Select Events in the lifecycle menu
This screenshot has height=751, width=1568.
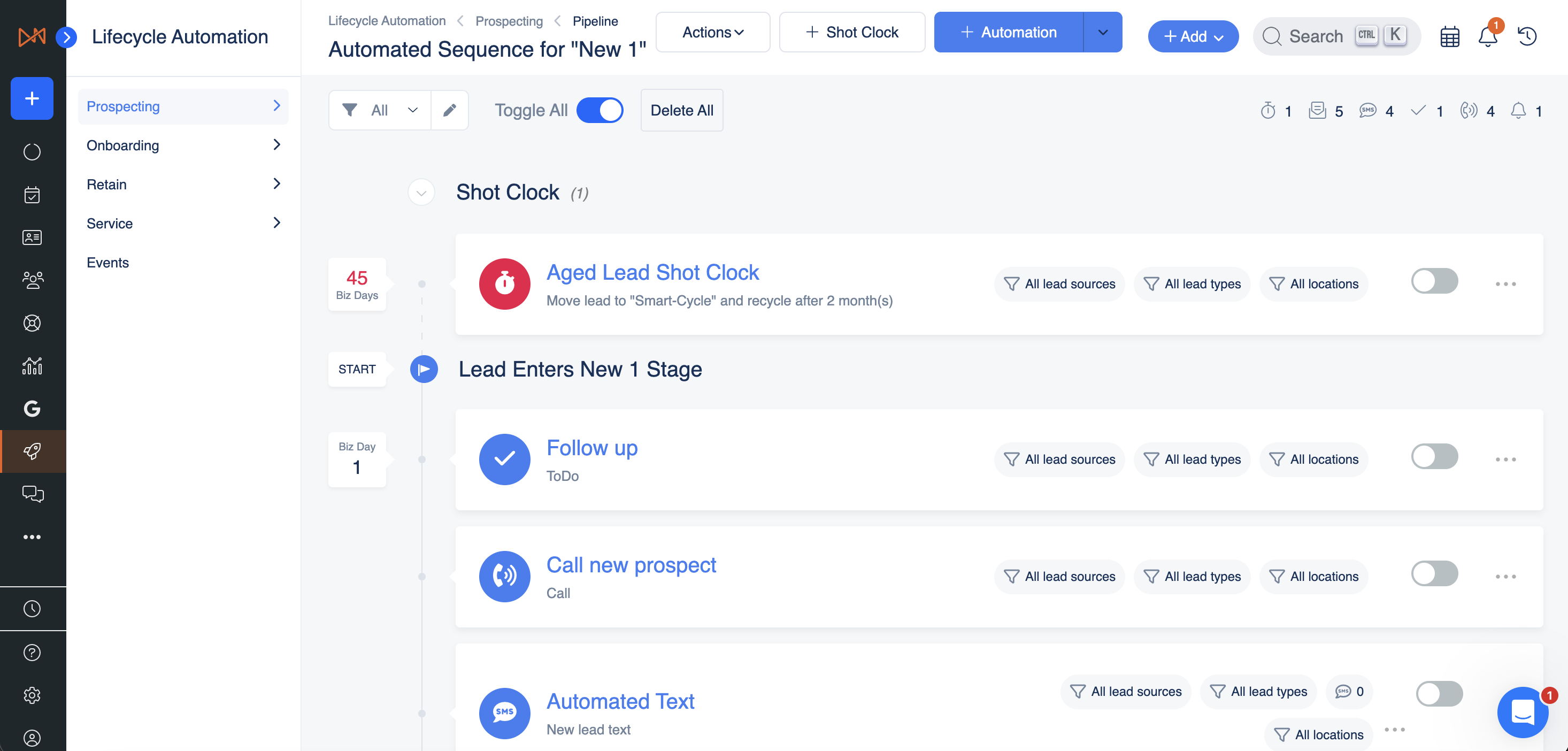107,262
